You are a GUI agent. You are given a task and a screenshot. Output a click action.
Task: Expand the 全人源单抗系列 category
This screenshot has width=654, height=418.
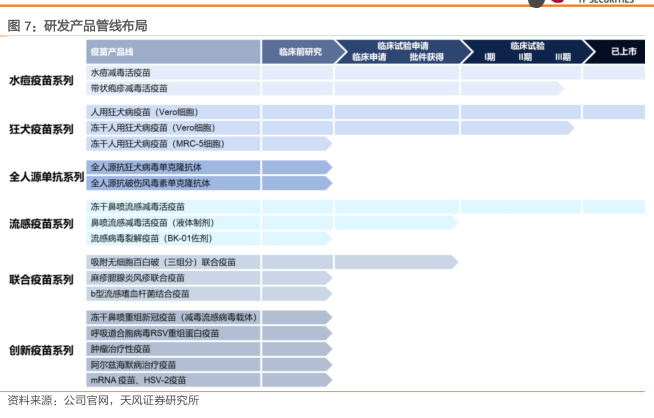tap(45, 177)
